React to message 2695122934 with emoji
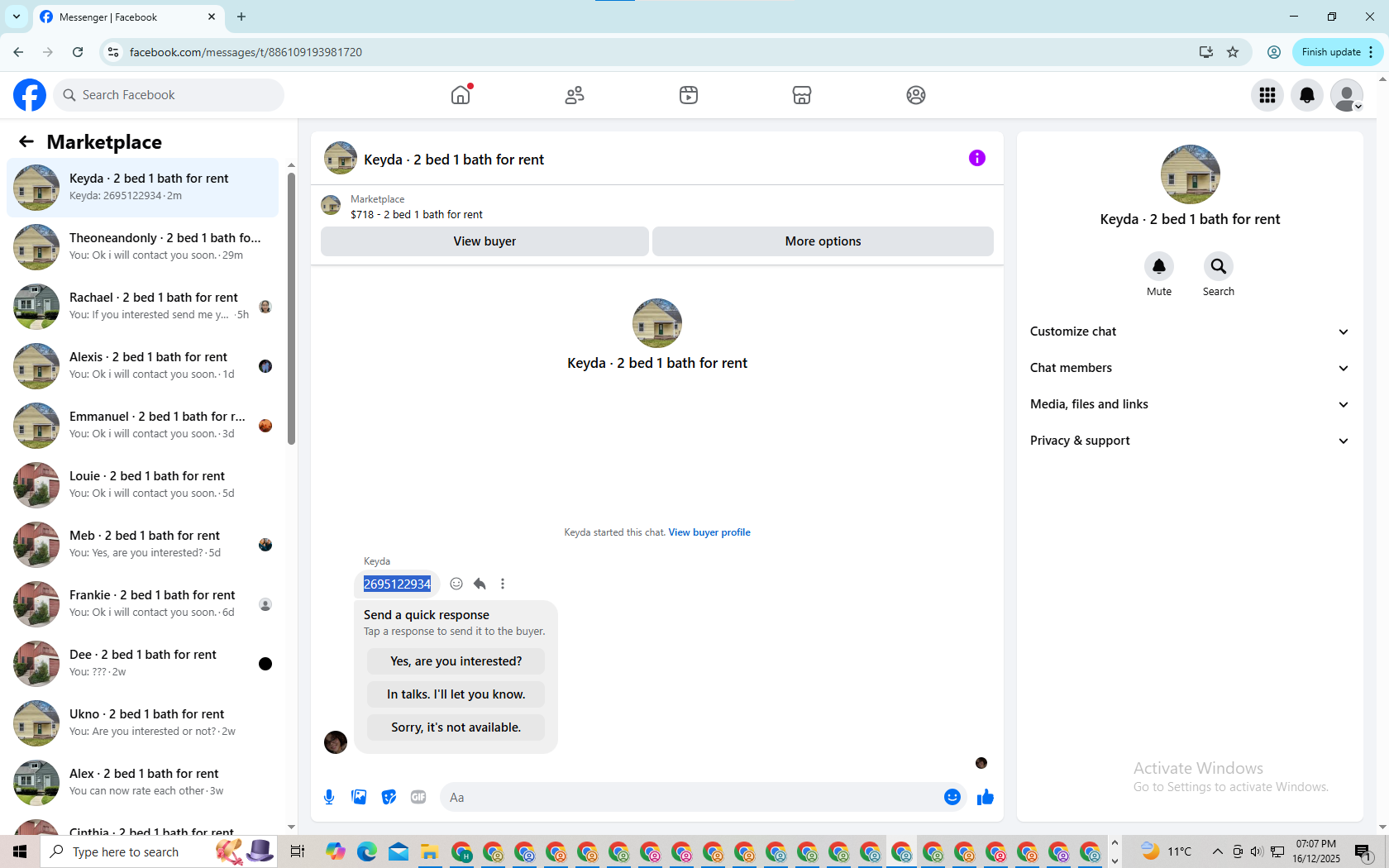Image resolution: width=1389 pixels, height=868 pixels. click(x=456, y=584)
